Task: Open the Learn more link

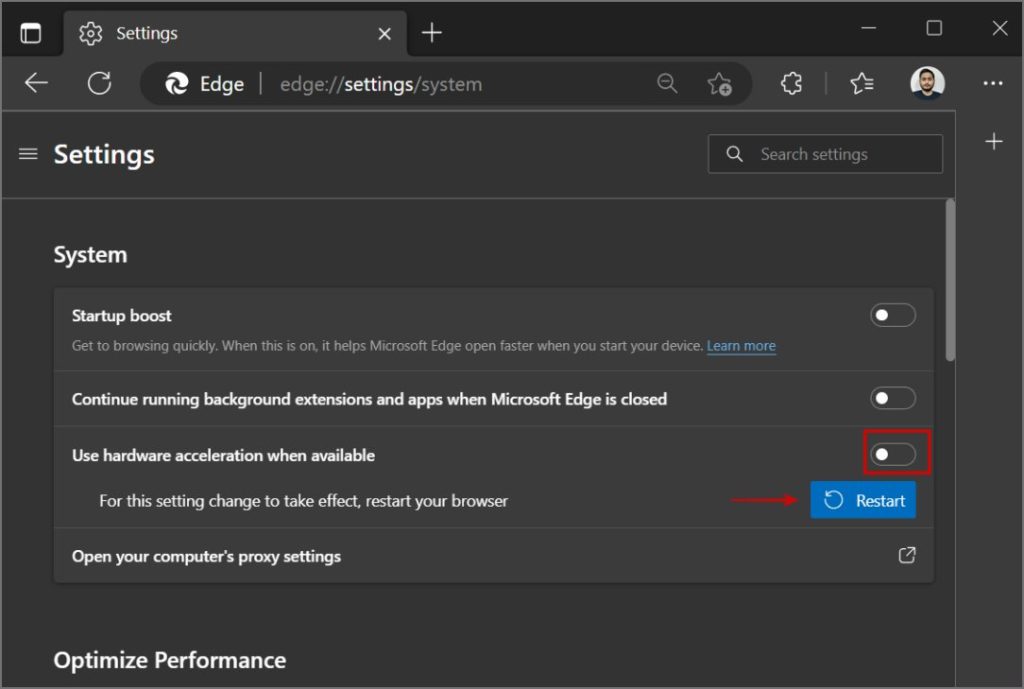Action: click(x=741, y=345)
